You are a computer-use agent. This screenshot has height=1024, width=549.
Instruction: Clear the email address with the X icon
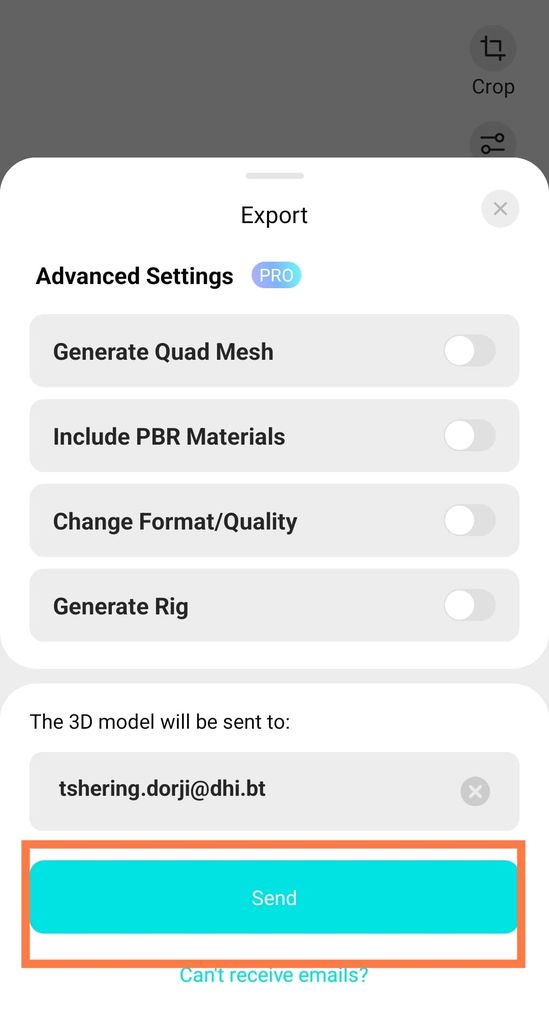pos(475,792)
